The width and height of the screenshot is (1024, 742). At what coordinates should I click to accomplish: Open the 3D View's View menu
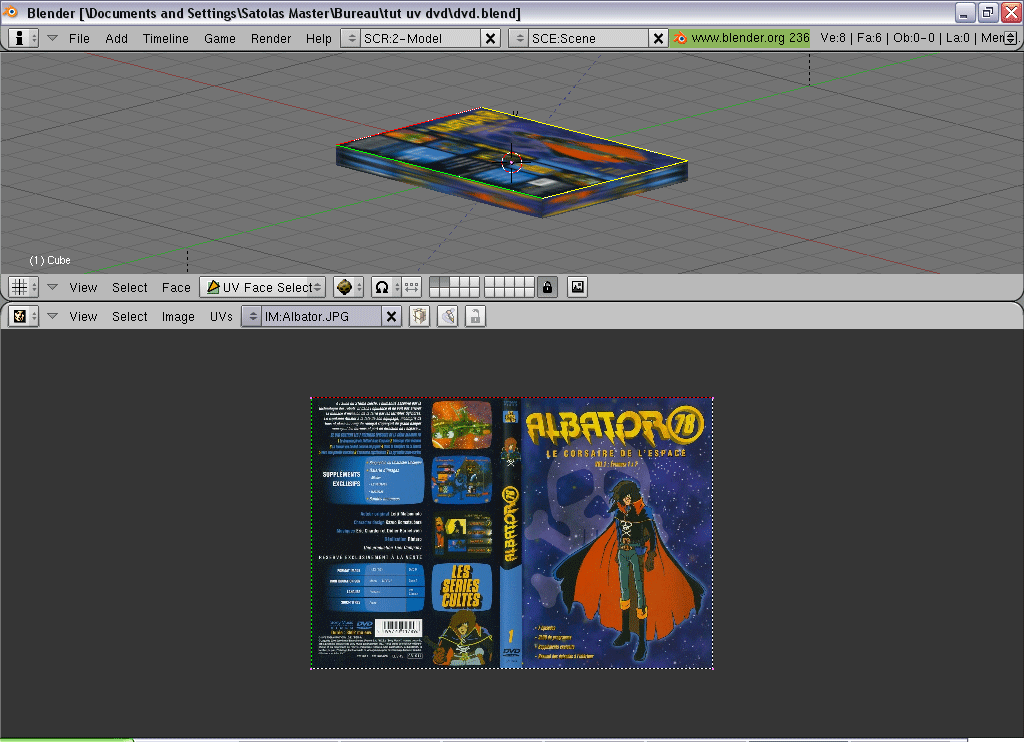(83, 287)
